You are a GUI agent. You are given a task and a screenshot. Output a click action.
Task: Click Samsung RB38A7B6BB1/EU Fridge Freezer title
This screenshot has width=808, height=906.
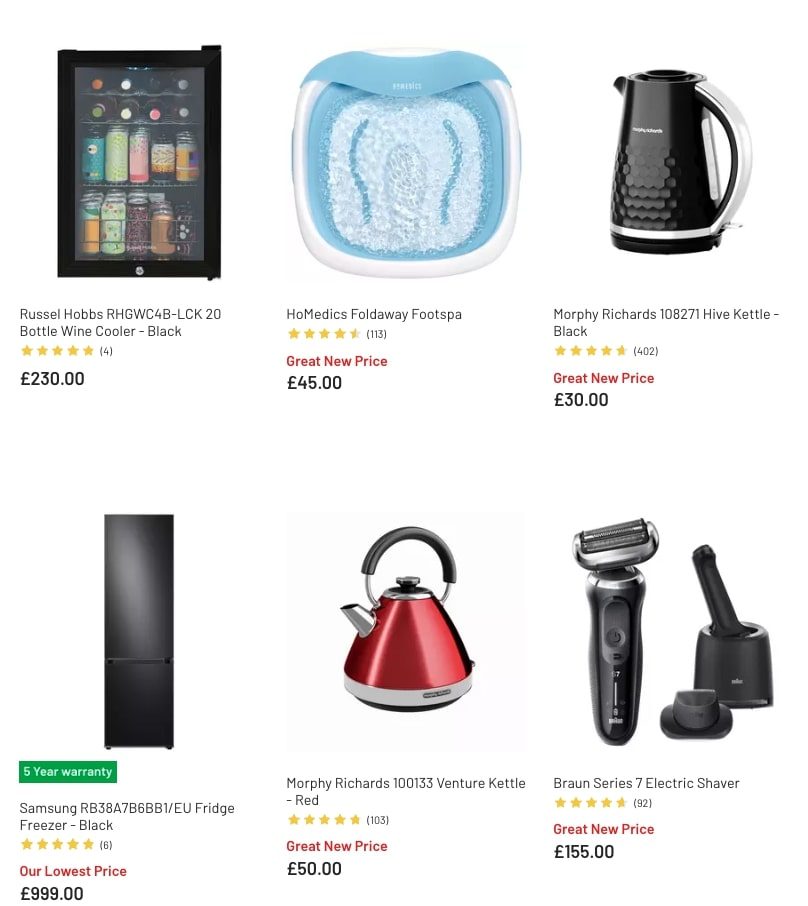pyautogui.click(x=127, y=816)
